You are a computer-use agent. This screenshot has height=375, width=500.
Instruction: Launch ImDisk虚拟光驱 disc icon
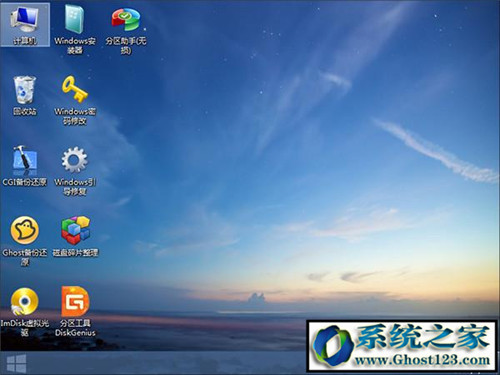24,312
